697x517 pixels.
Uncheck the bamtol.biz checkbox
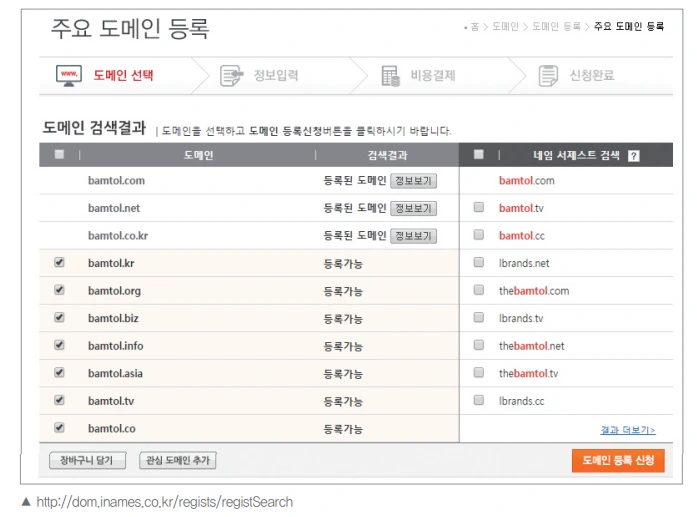click(59, 317)
